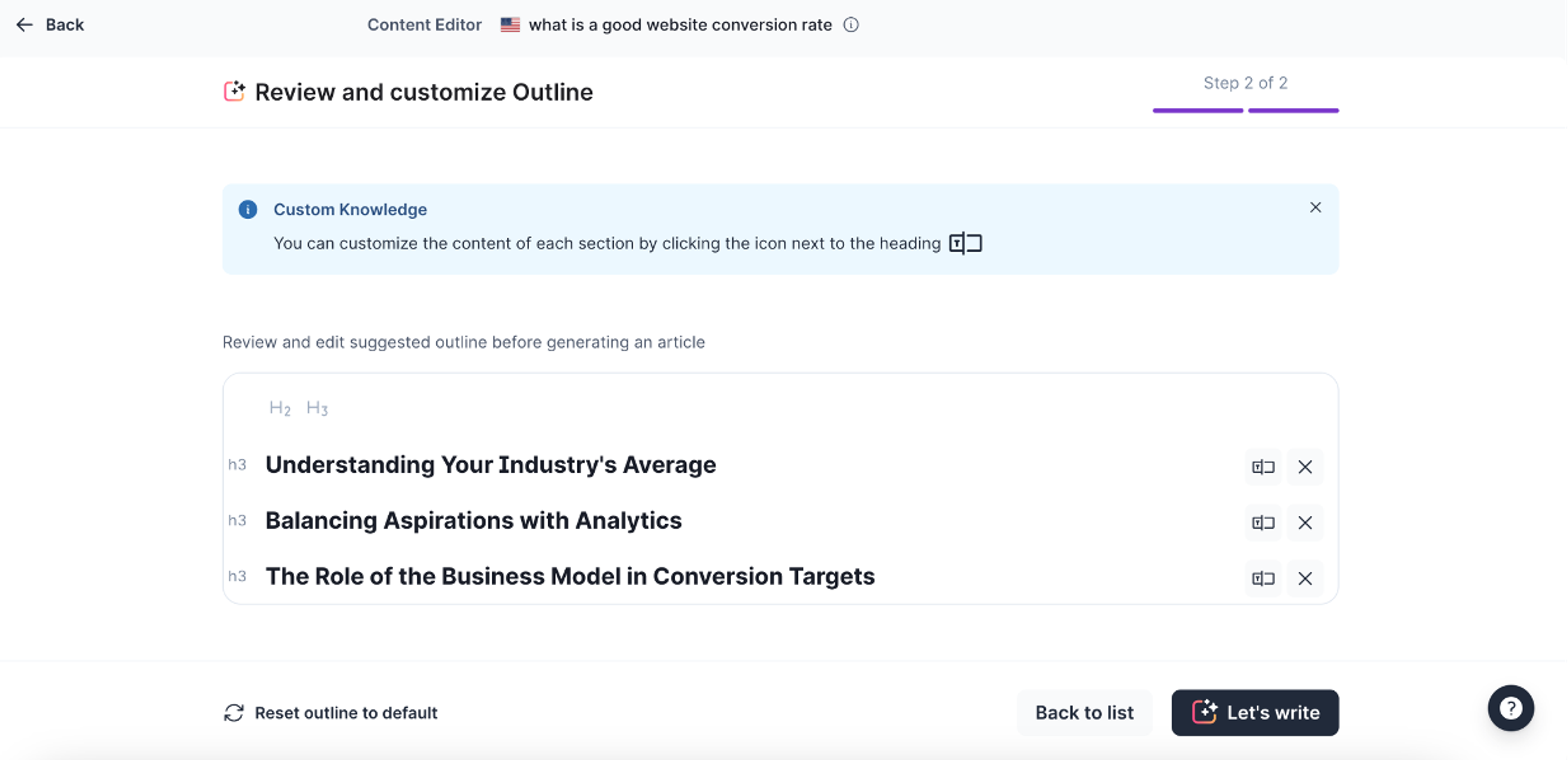Viewport: 1568px width, 760px height.
Task: Open the help question mark bubble
Action: pos(1510,708)
